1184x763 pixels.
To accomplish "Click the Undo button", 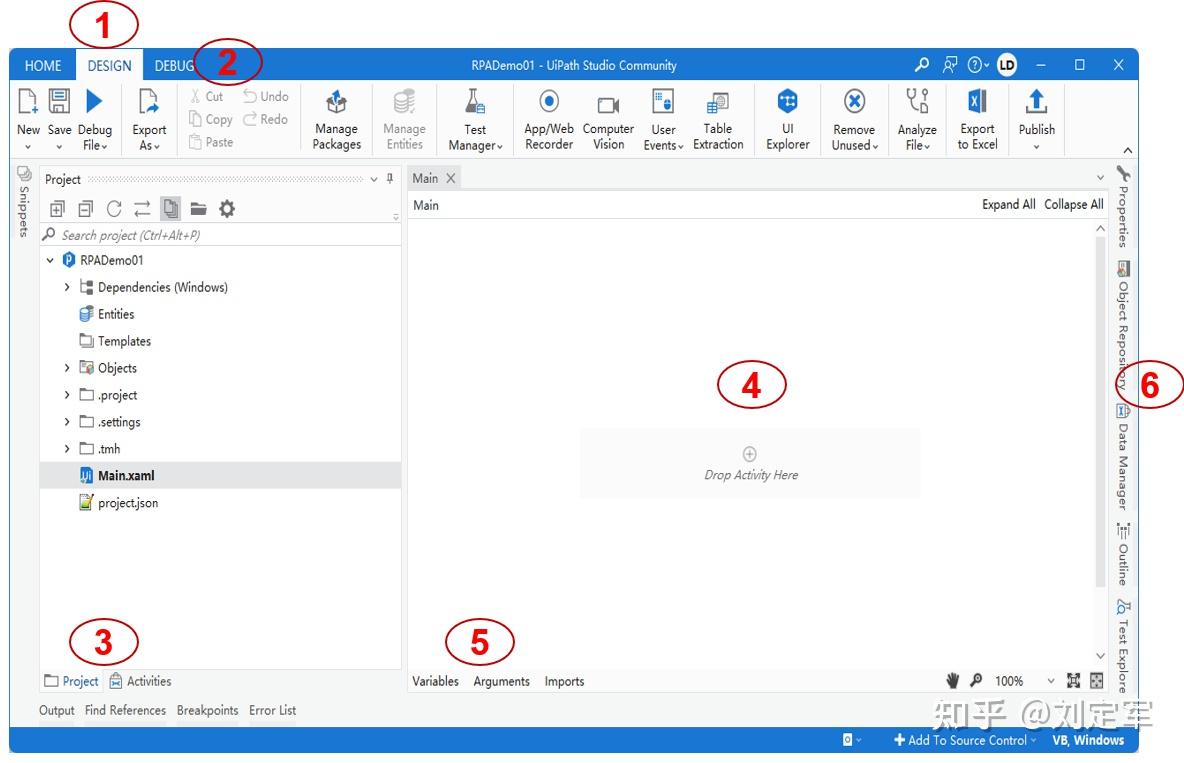I will tap(266, 96).
